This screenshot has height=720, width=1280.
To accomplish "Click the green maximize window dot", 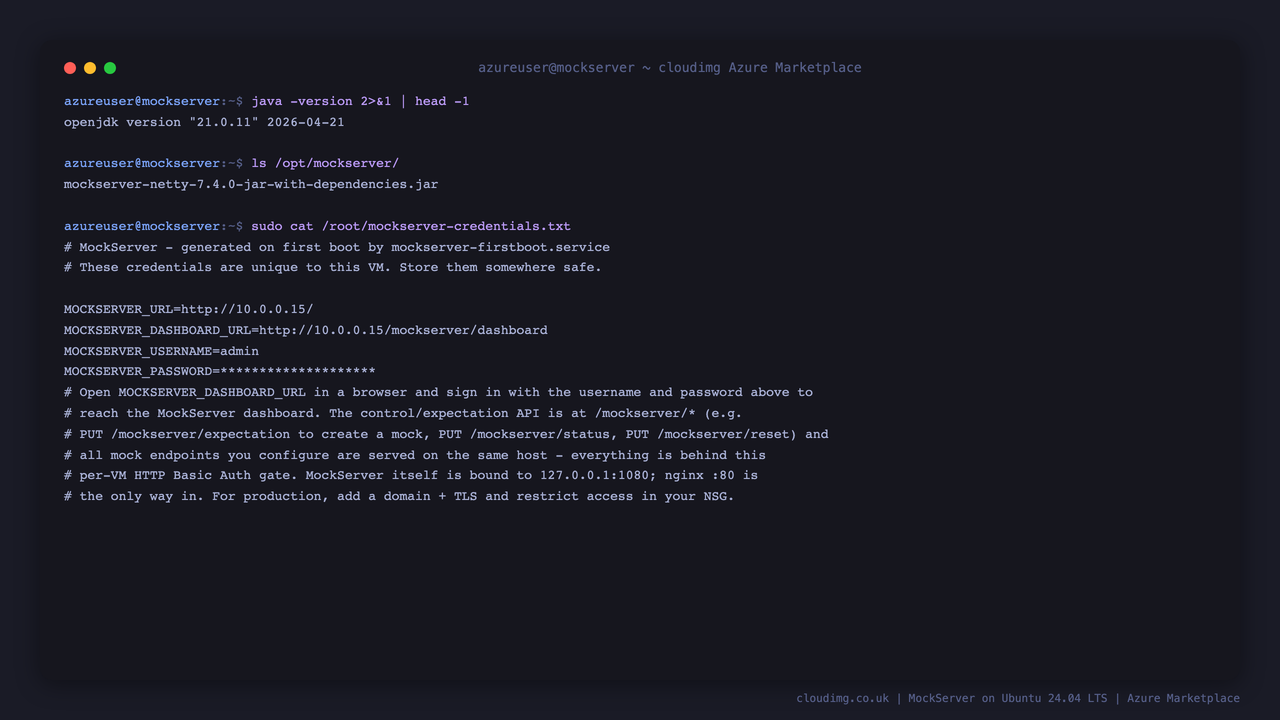I will point(110,68).
